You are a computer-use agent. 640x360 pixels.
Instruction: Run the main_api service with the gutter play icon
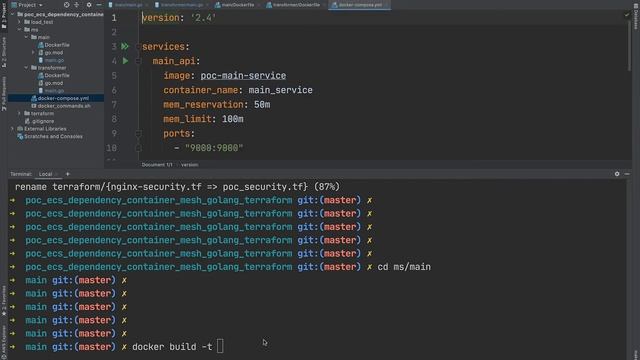(125, 61)
